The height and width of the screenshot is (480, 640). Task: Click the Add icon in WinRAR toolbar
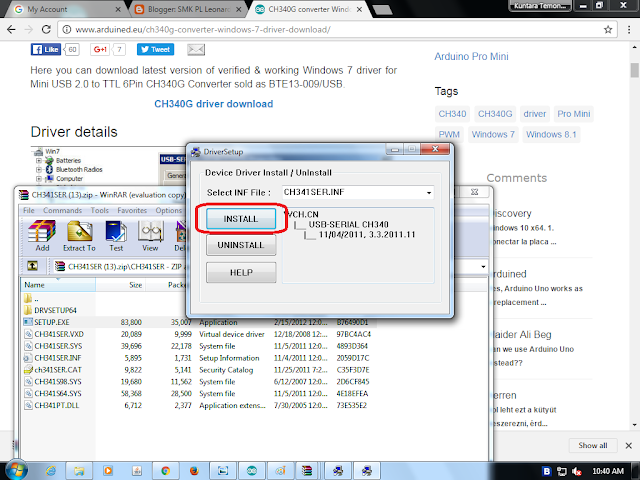pyautogui.click(x=42, y=236)
